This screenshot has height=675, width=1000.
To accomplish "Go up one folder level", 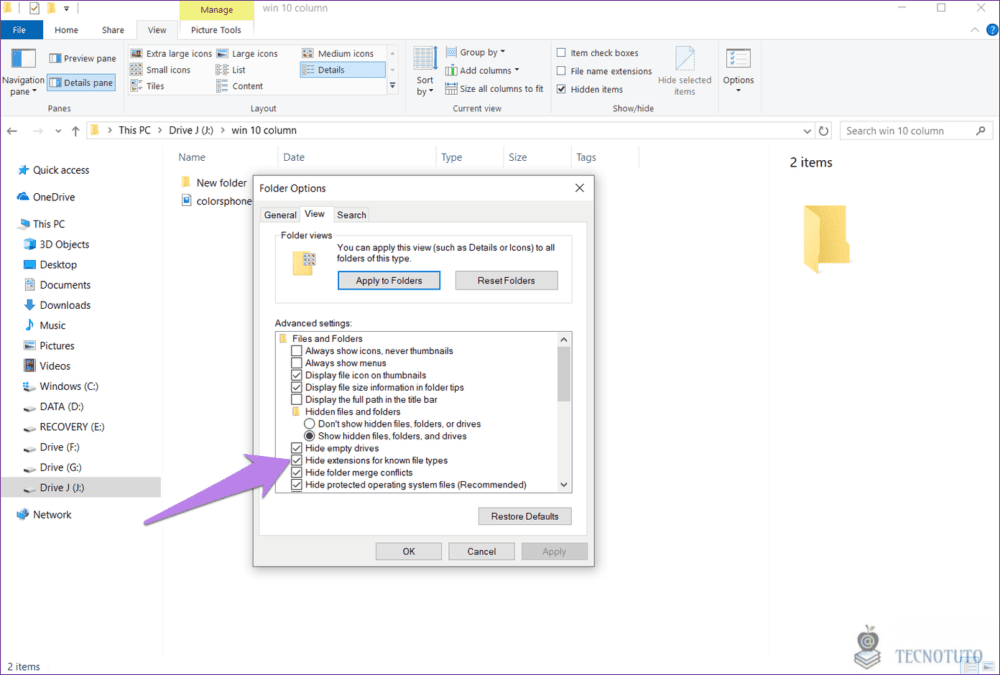I will tap(75, 131).
